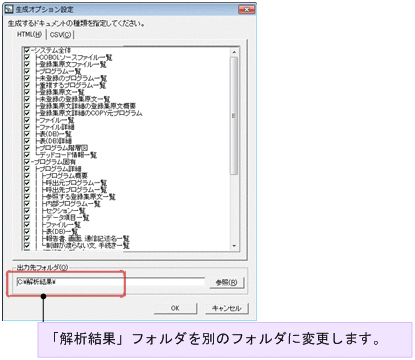
Task: Select 制御が渡らない文,手続き一覧 row
Action: (x=87, y=246)
